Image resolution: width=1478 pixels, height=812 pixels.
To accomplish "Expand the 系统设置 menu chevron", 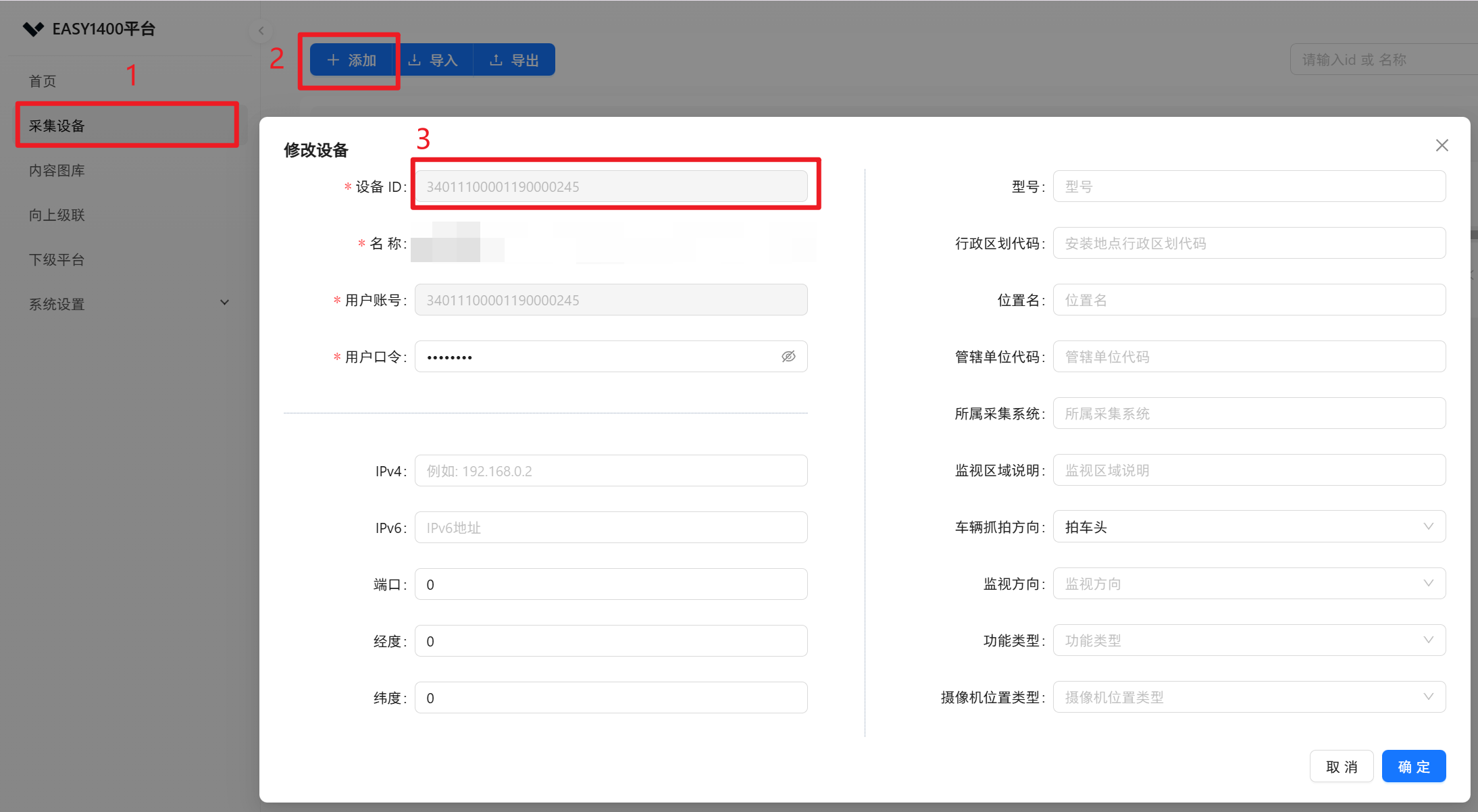I will point(224,303).
